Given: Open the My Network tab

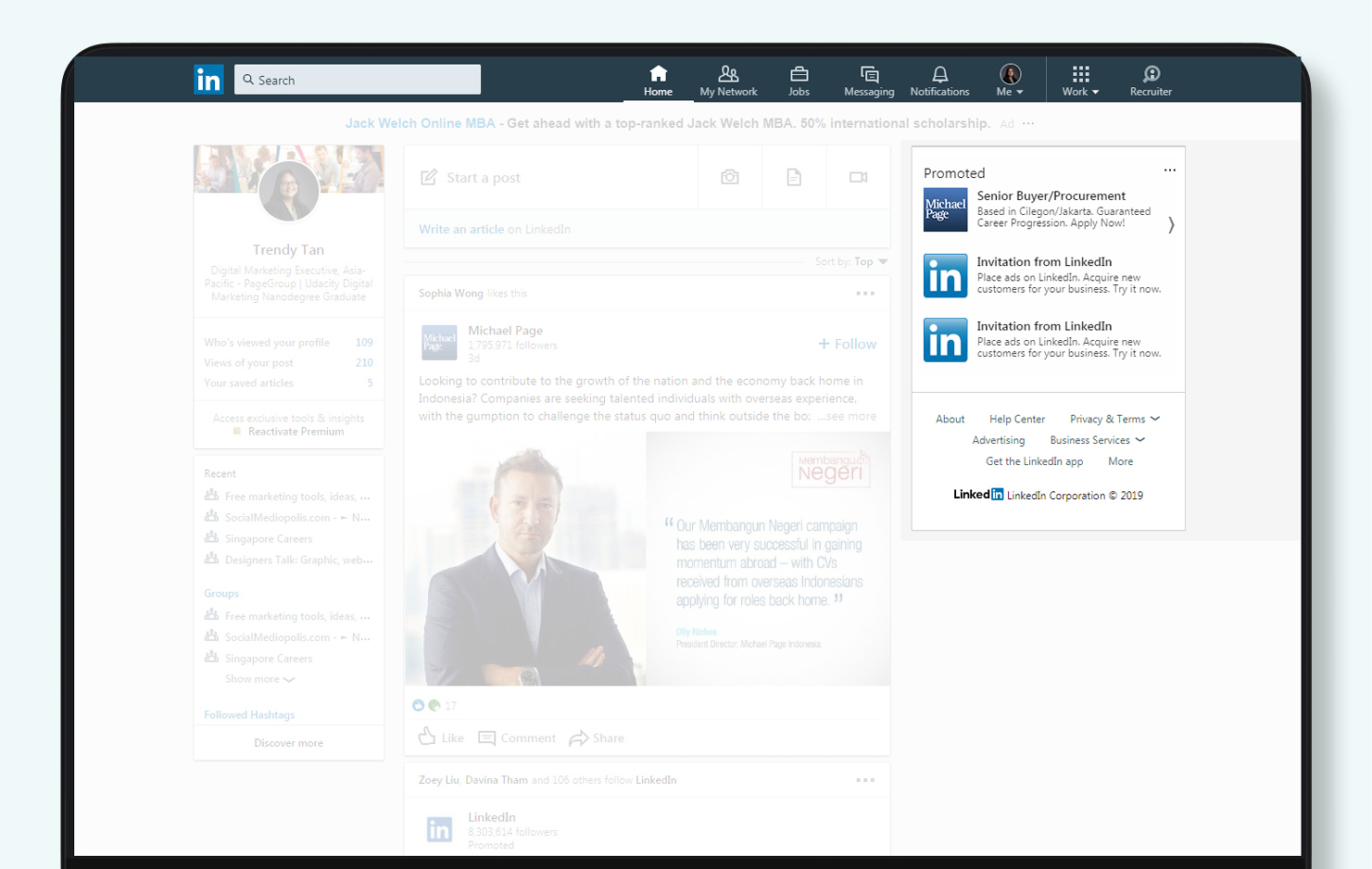Looking at the screenshot, I should click(728, 81).
